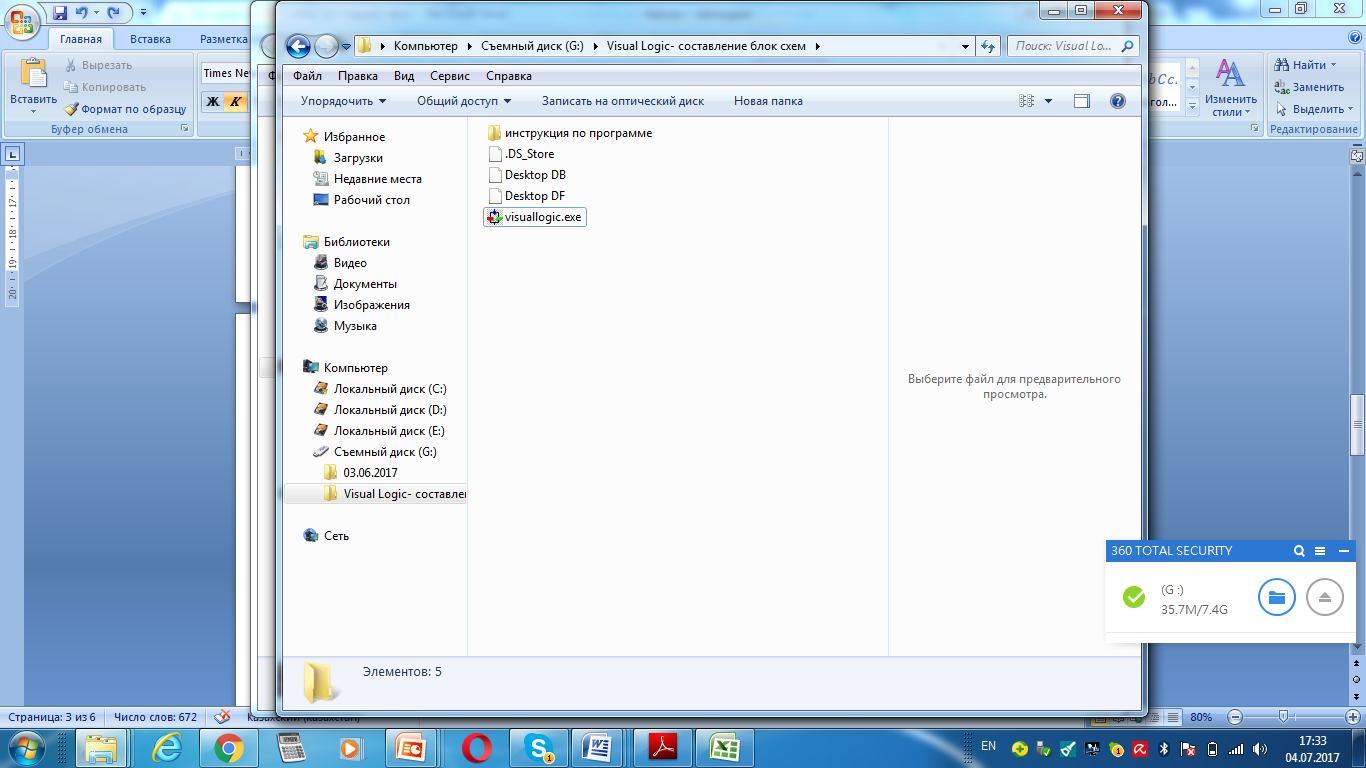Select the инструкция по программе folder
1366x768 pixels.
(569, 133)
